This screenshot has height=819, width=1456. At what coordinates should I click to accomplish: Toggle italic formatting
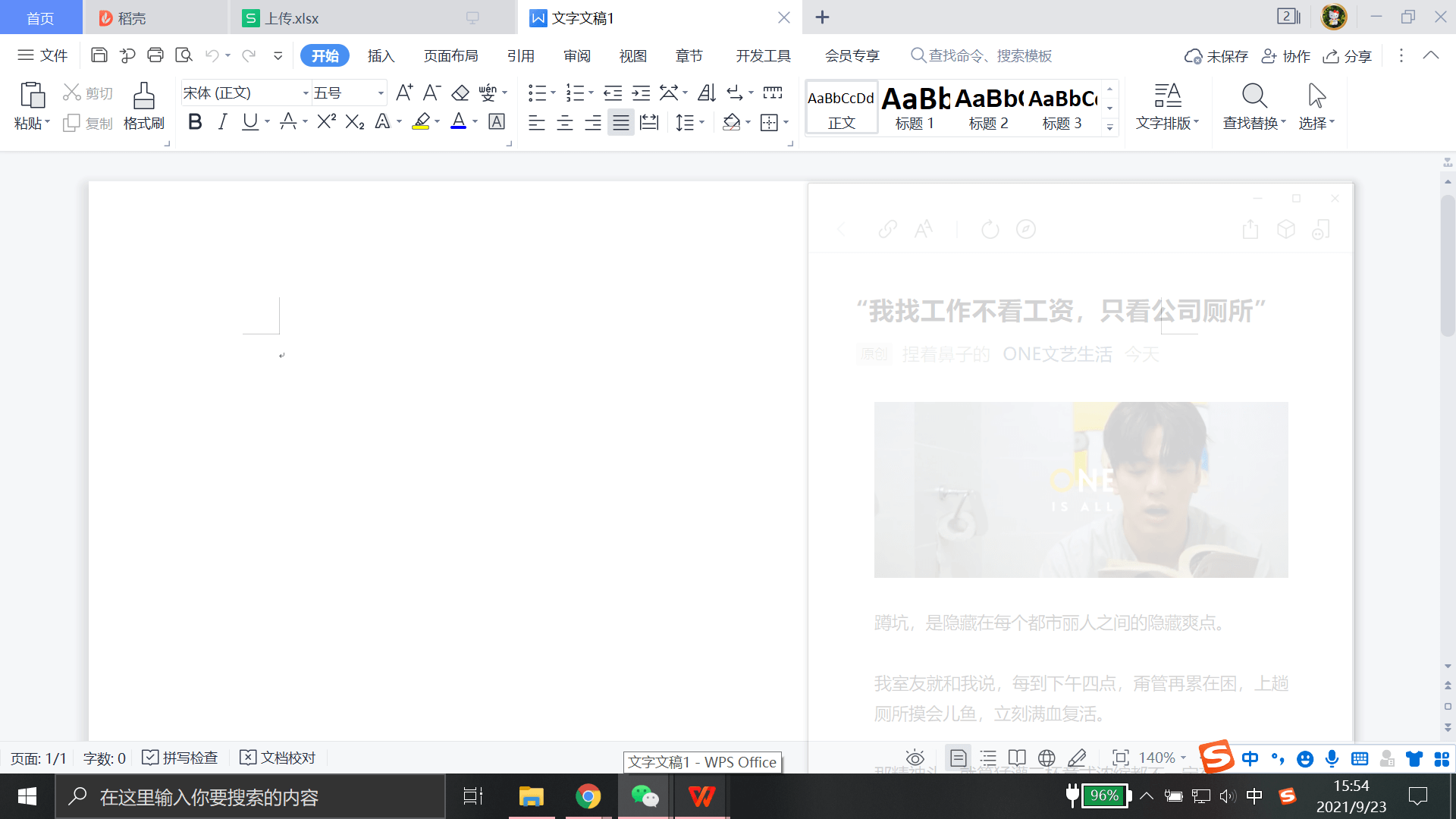click(222, 122)
